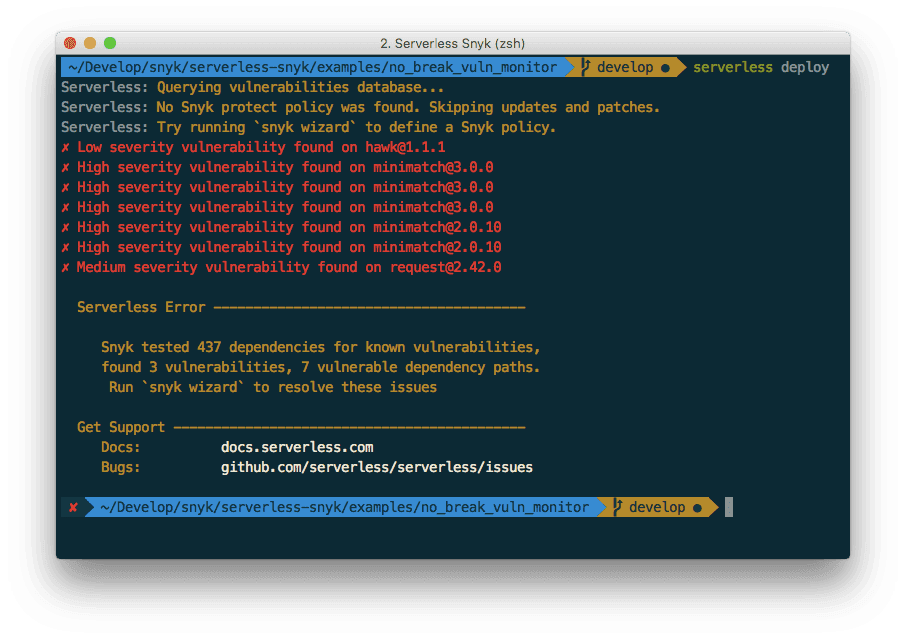The width and height of the screenshot is (906, 639).
Task: Open the docs.serverless.com link
Action: (297, 447)
